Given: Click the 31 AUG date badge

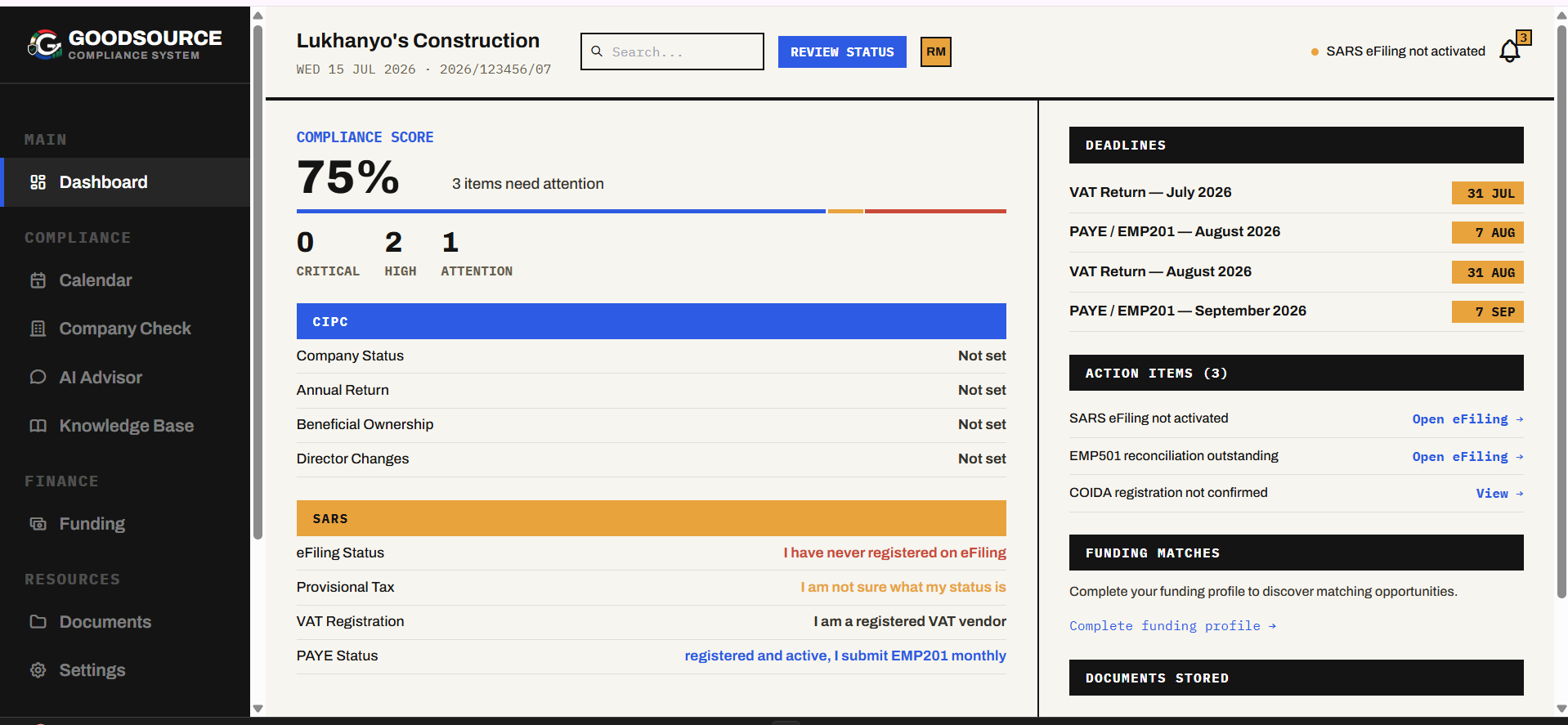Looking at the screenshot, I should [1487, 272].
